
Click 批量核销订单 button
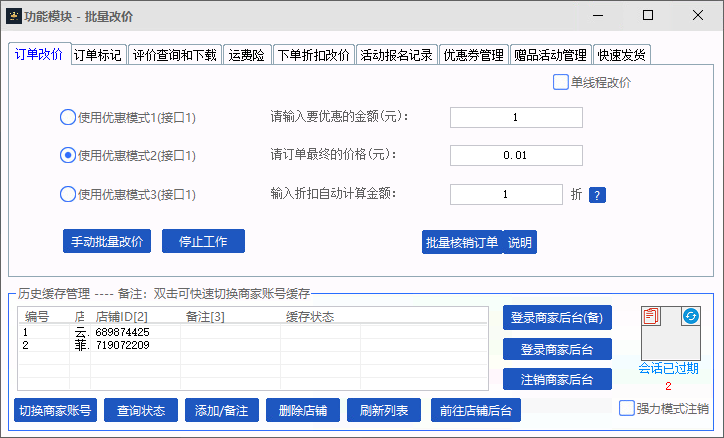click(x=461, y=242)
